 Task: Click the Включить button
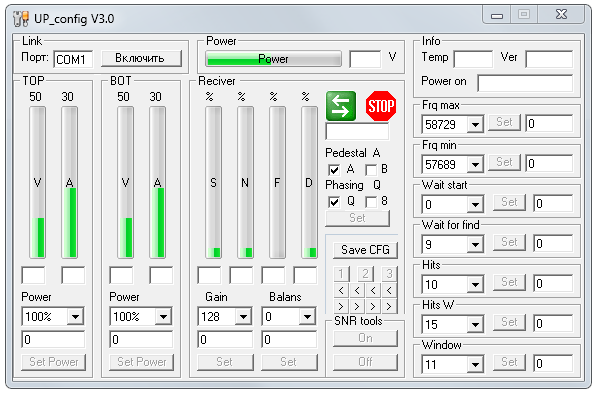(141, 58)
